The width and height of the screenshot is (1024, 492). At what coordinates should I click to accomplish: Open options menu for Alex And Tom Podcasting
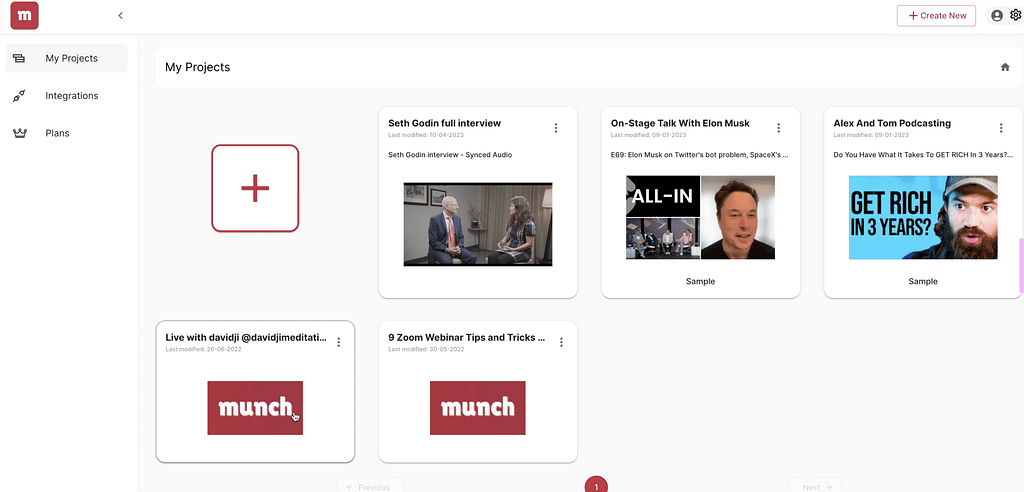pyautogui.click(x=1001, y=127)
